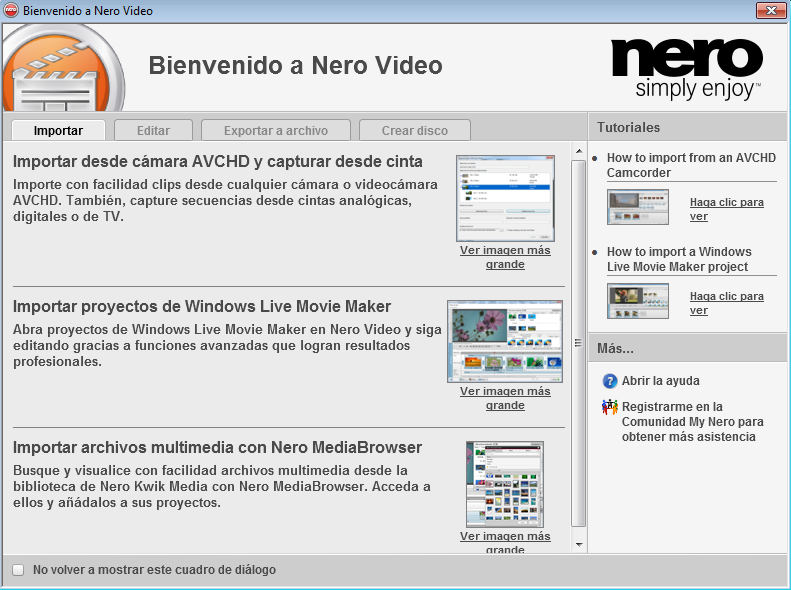Click the scrollbar up arrow
The image size is (791, 590).
click(x=579, y=151)
